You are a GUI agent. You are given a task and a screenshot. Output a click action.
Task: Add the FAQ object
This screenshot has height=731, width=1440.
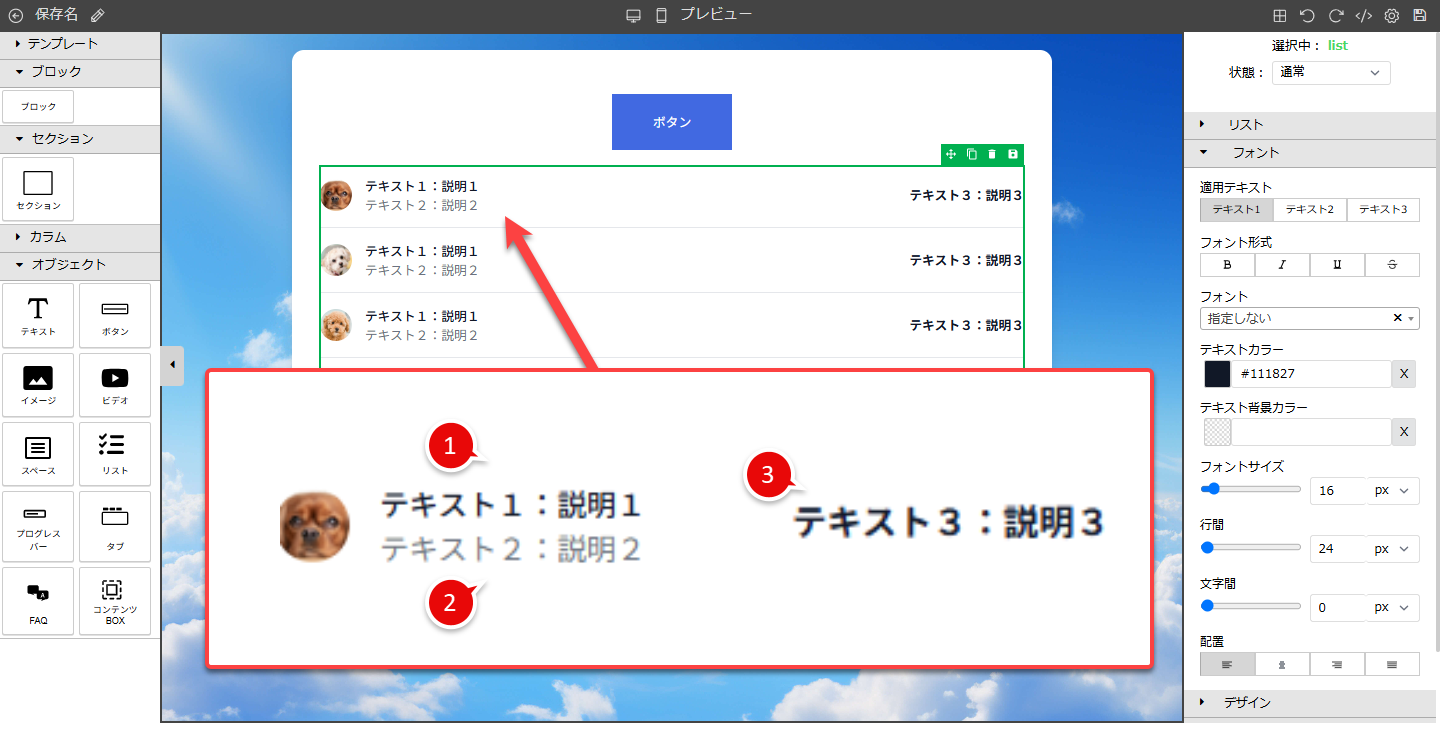click(38, 601)
